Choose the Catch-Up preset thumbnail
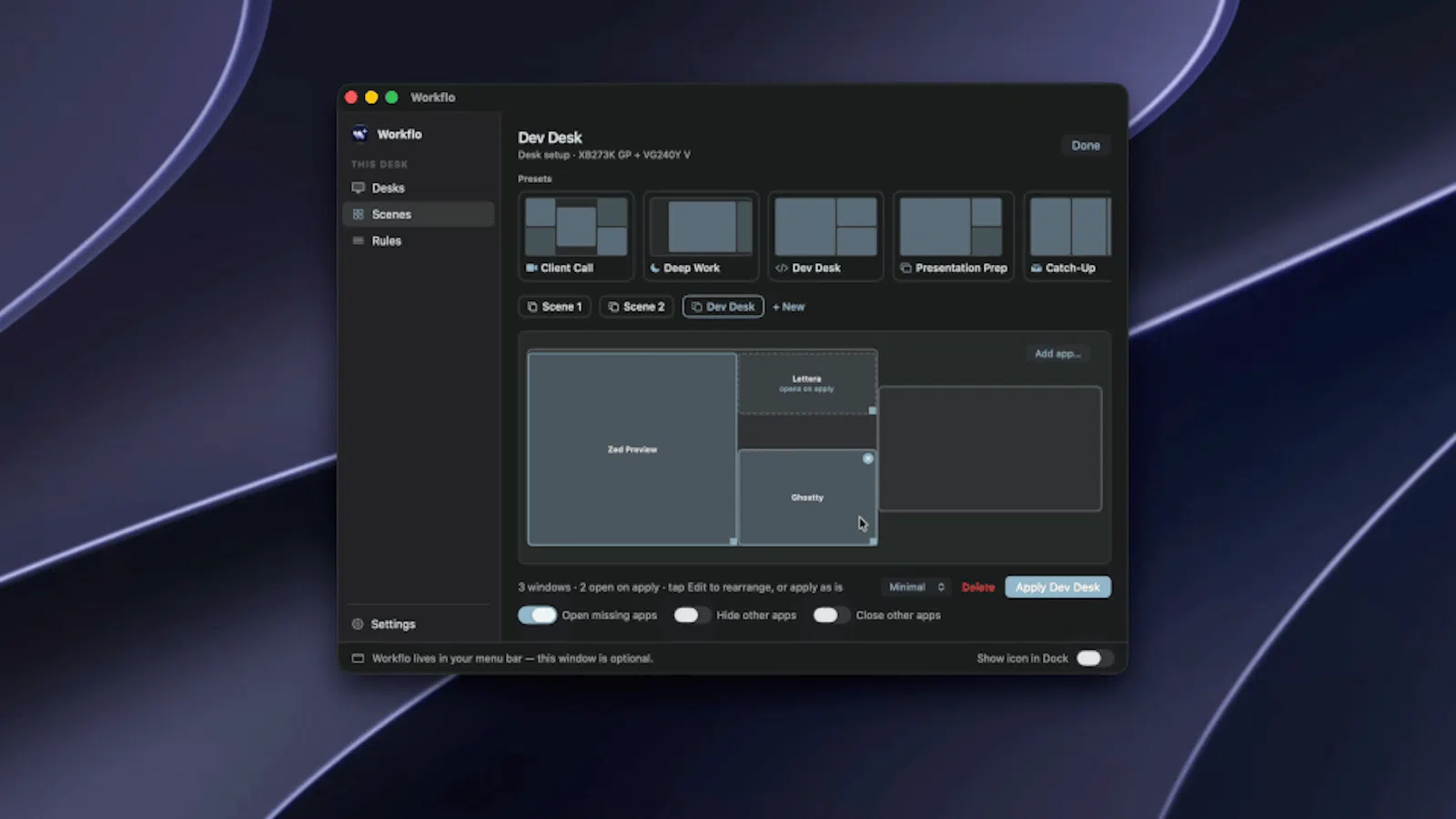The image size is (1456, 819). click(1068, 236)
